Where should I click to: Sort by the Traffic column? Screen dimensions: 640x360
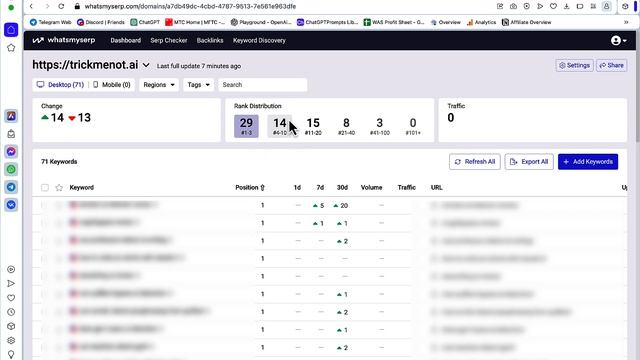(407, 187)
